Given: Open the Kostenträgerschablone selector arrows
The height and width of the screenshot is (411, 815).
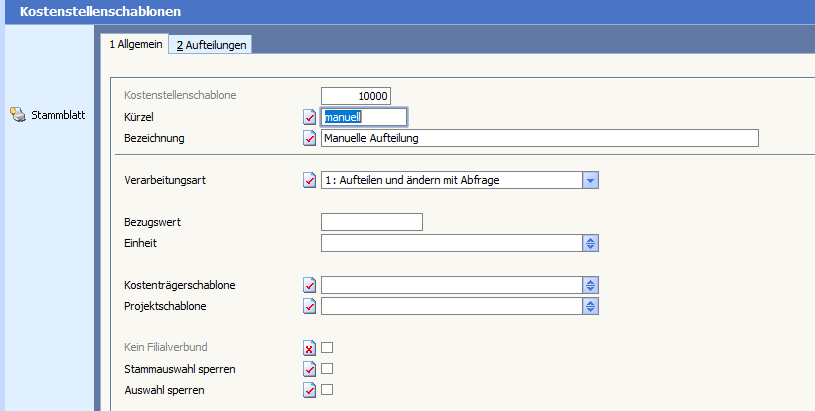Looking at the screenshot, I should tap(590, 285).
